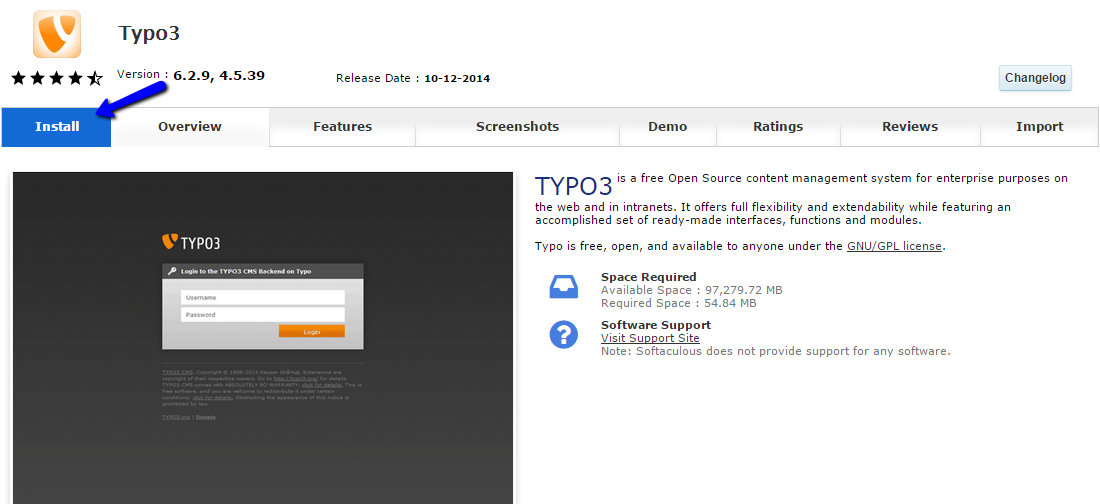Screen dimensions: 1100x504
Task: Click the Softaculous support note text
Action: point(776,351)
